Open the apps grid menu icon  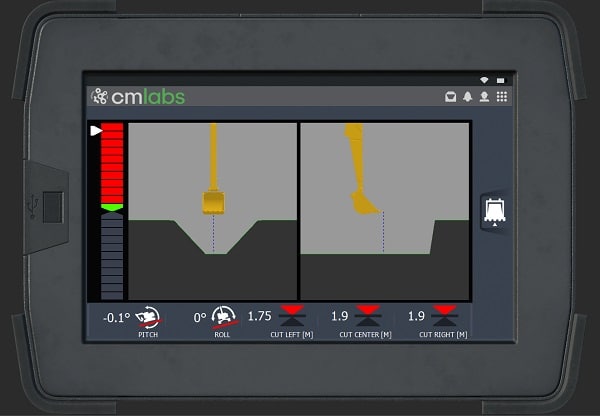[502, 96]
